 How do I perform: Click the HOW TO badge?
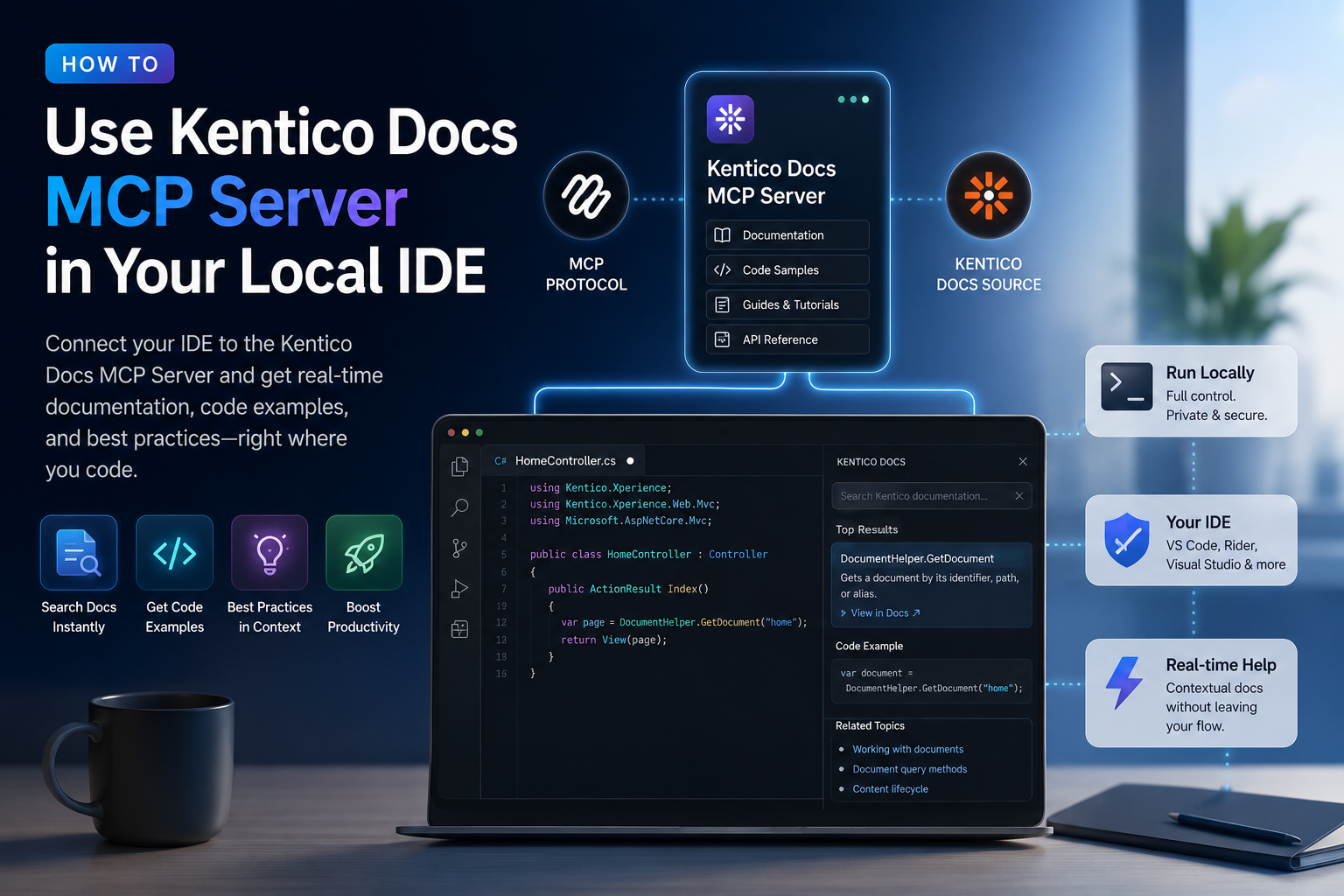point(109,64)
